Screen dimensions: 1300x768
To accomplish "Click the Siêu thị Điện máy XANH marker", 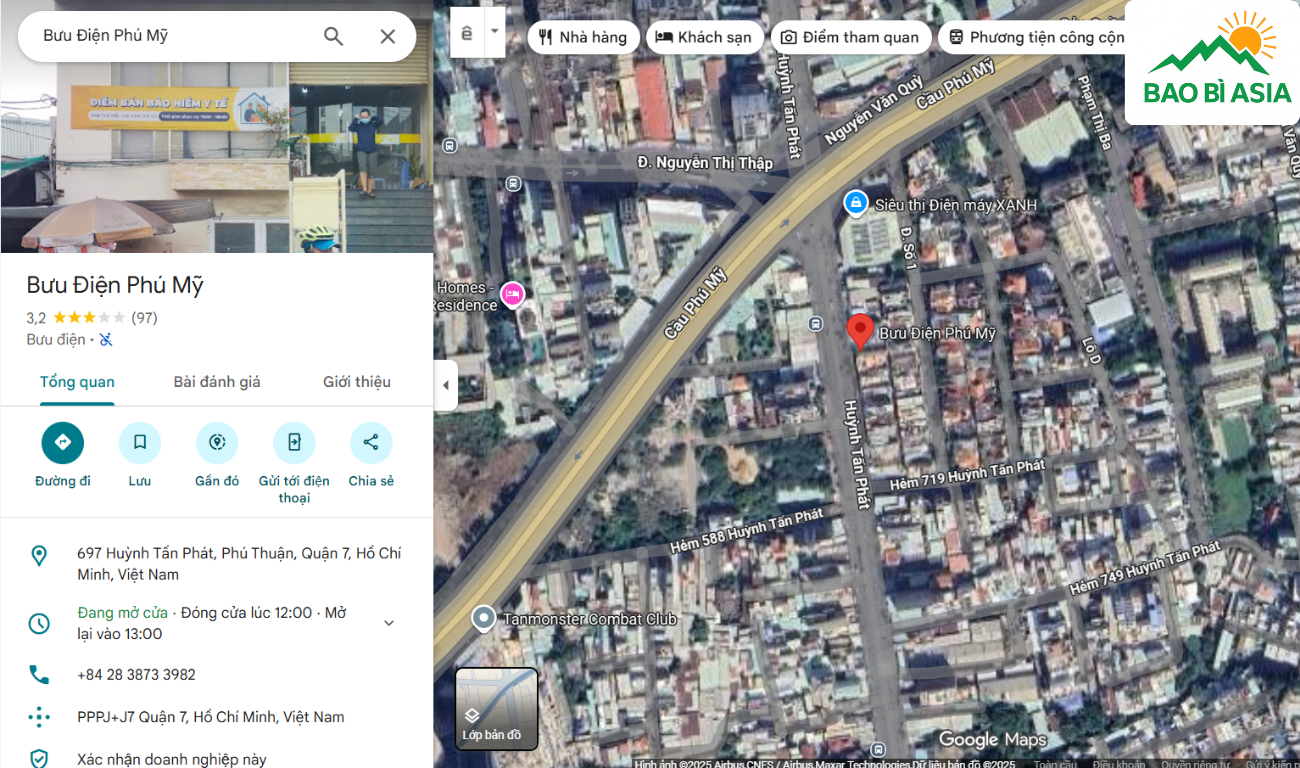I will coord(855,204).
